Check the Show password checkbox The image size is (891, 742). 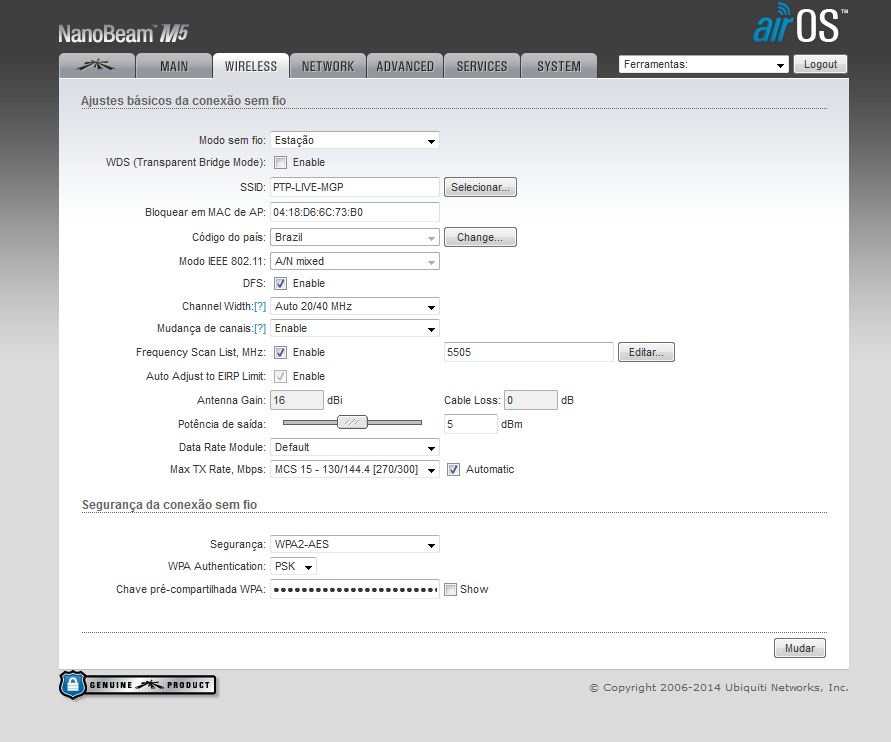click(x=450, y=589)
